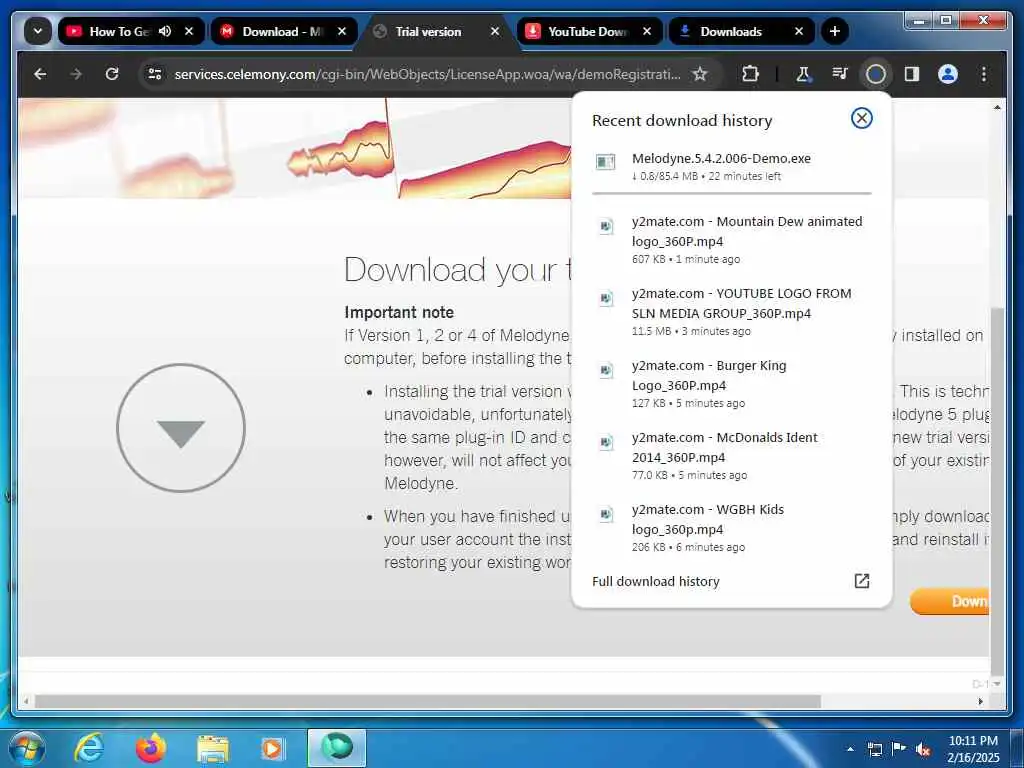This screenshot has height=768, width=1024.
Task: Close the How To Get tab
Action: (189, 31)
